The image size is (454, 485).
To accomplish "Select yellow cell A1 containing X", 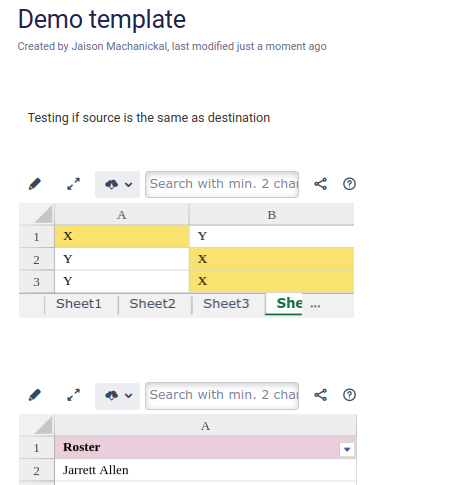I will [122, 236].
